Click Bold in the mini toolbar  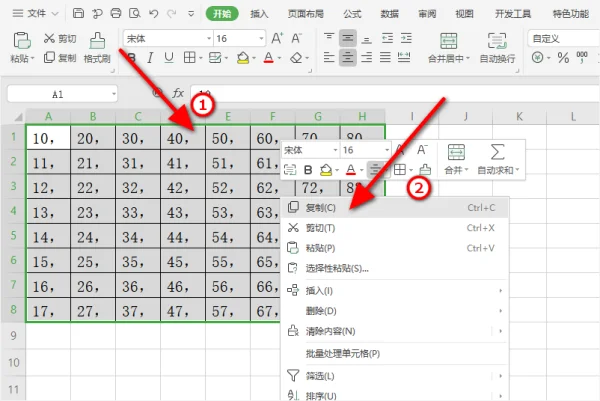tap(308, 170)
